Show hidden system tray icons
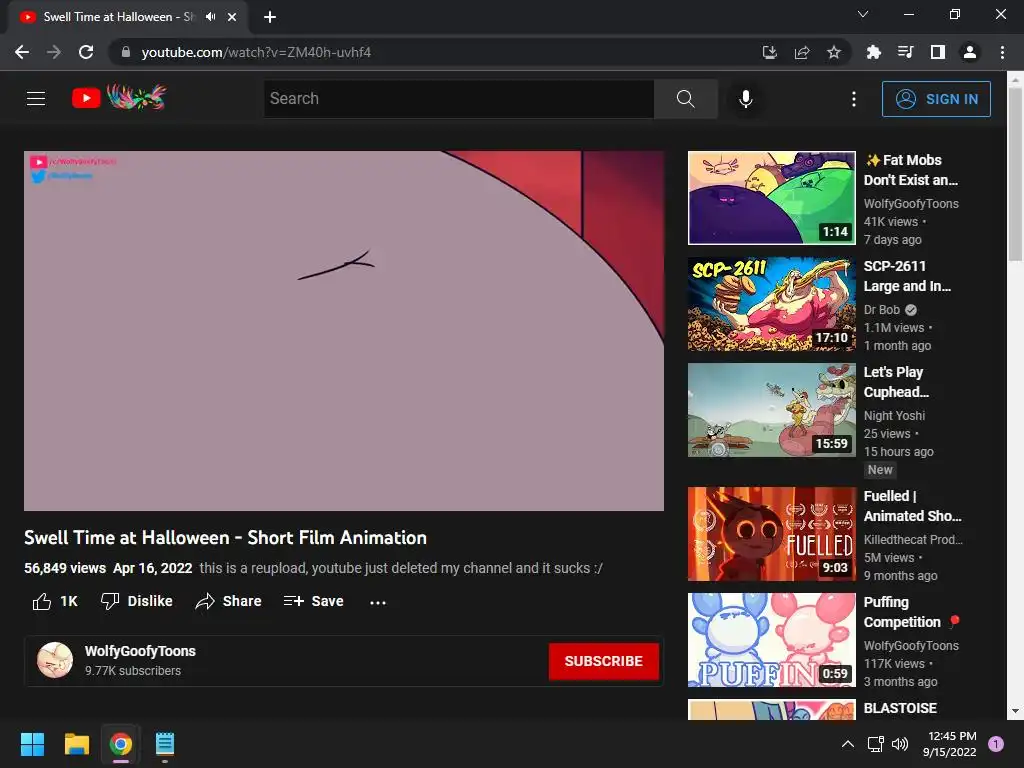 pyautogui.click(x=847, y=744)
